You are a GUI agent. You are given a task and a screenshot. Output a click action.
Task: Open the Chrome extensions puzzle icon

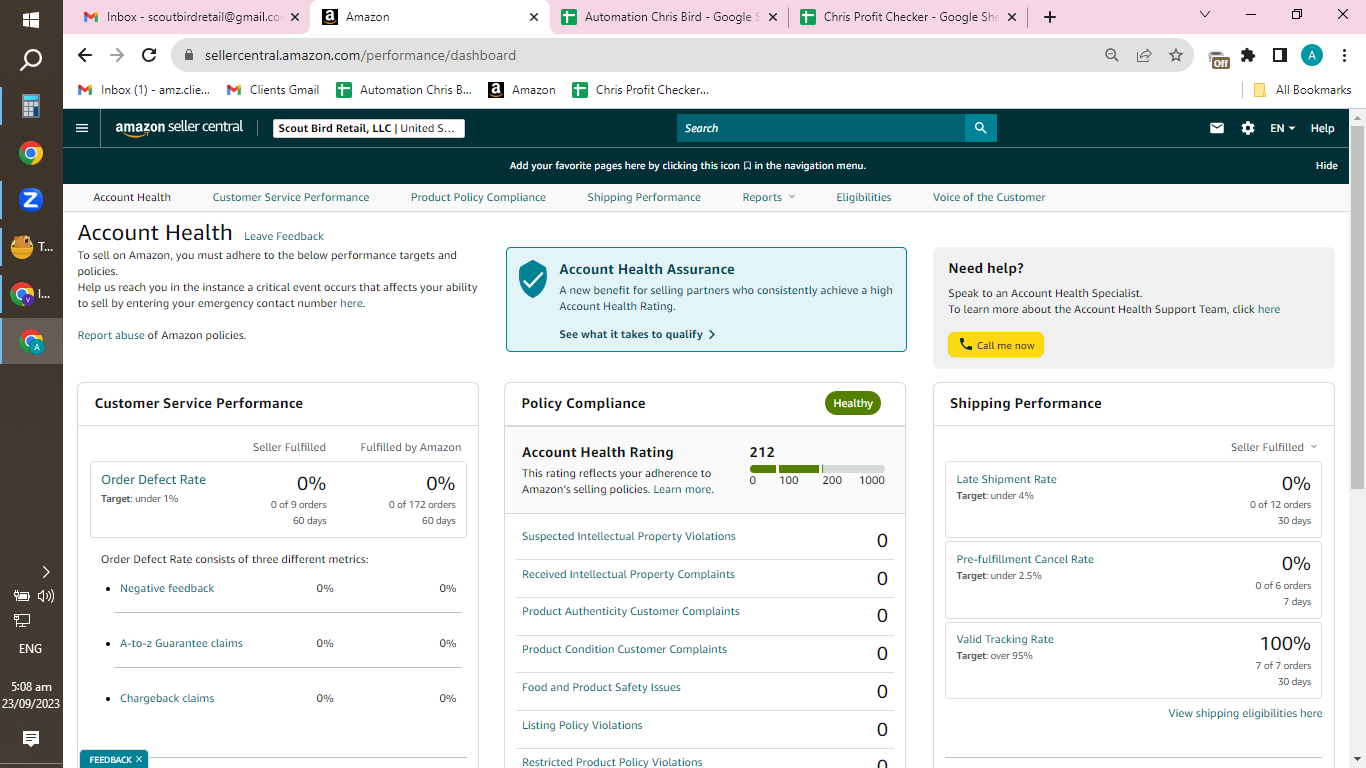pyautogui.click(x=1248, y=55)
